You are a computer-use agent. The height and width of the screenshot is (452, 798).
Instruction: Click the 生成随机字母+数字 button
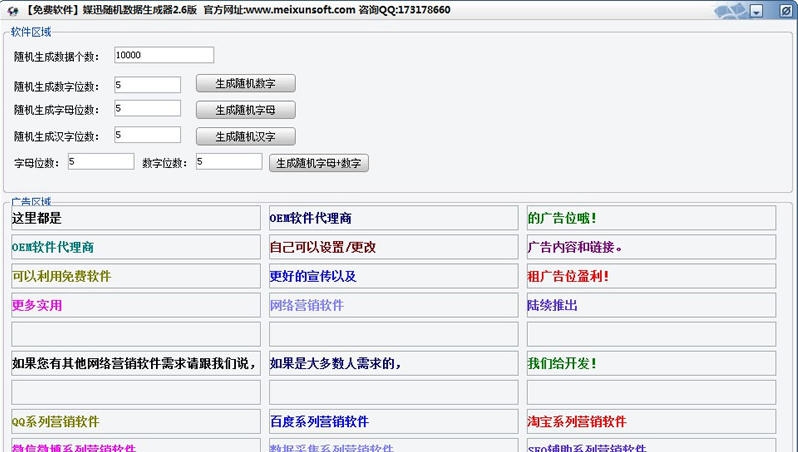tap(319, 163)
